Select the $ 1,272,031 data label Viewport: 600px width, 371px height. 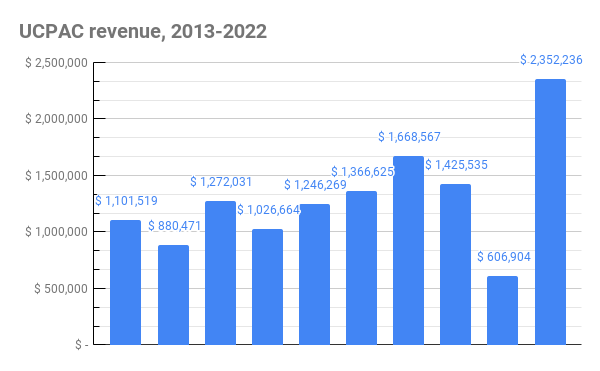click(x=221, y=182)
